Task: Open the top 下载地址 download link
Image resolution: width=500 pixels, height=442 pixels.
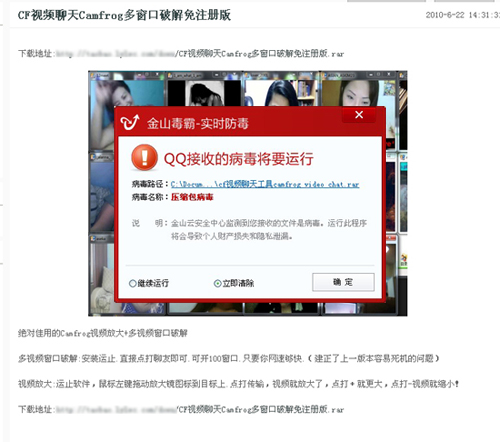Action: (199, 54)
